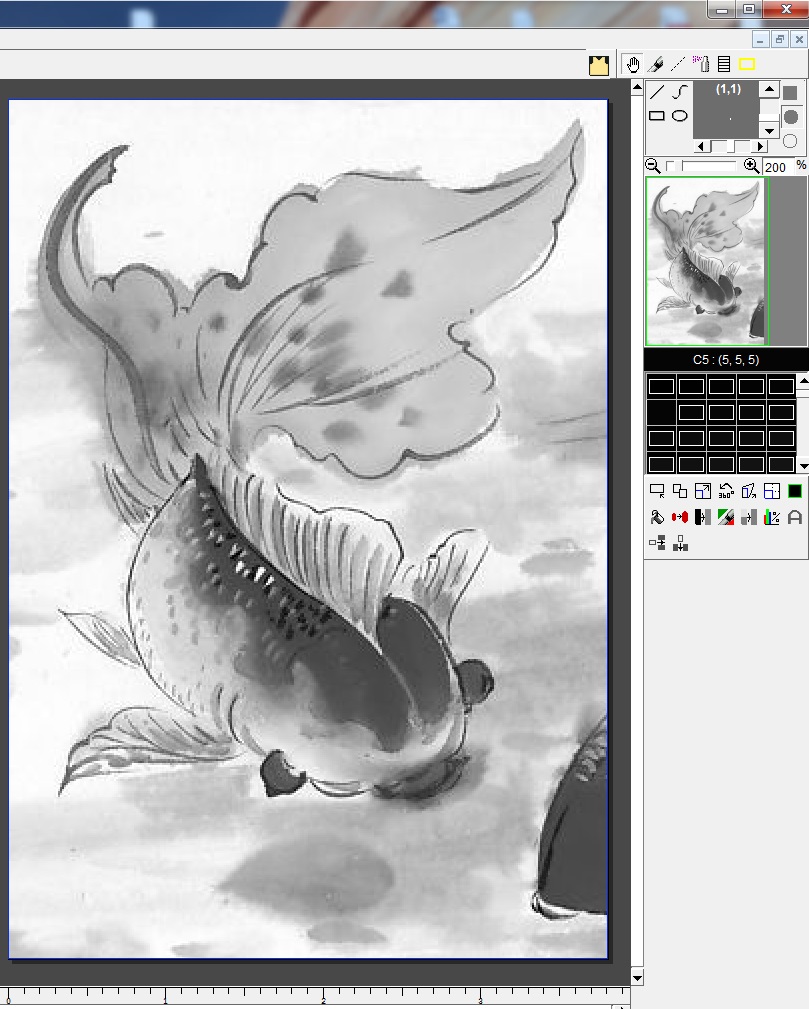Screen dimensions: 809x1009
Task: Click the red color replace tool
Action: 680,517
